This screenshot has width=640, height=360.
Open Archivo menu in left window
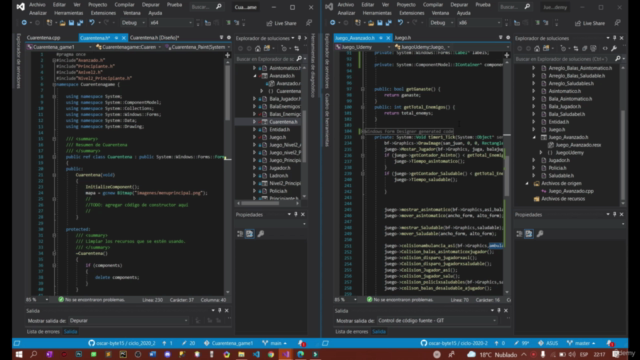37,5
